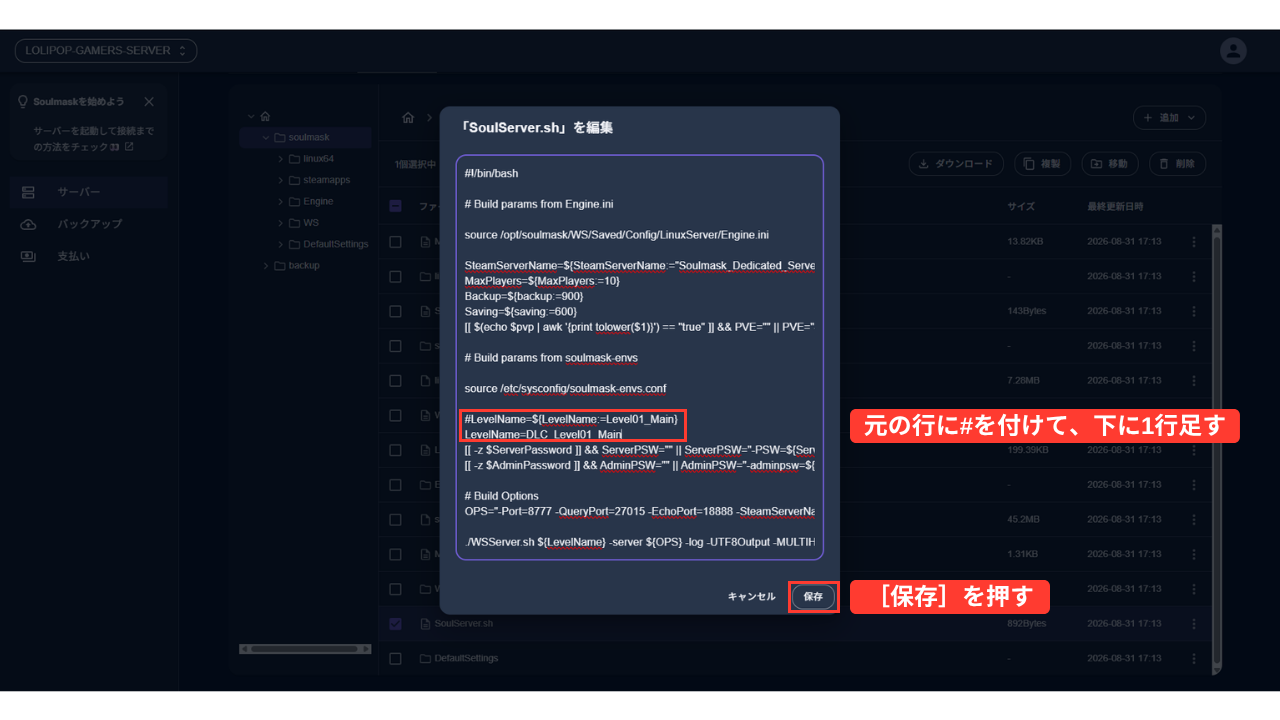The width and height of the screenshot is (1280, 720).
Task: Open the external link icon in the tip card
Action: point(129,147)
